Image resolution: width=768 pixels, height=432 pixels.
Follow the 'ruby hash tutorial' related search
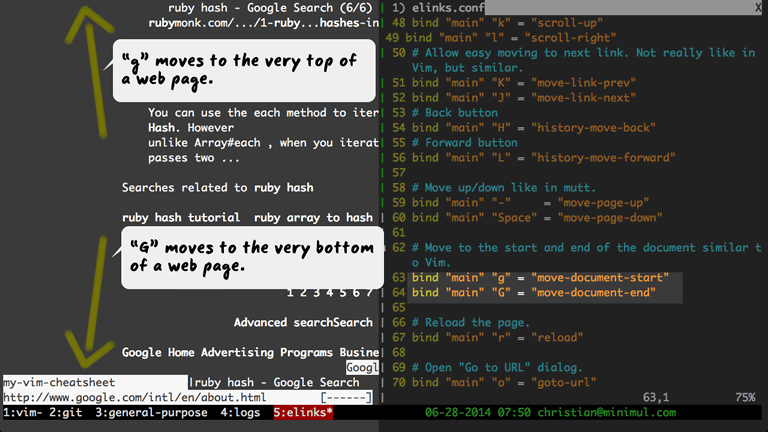pyautogui.click(x=181, y=217)
